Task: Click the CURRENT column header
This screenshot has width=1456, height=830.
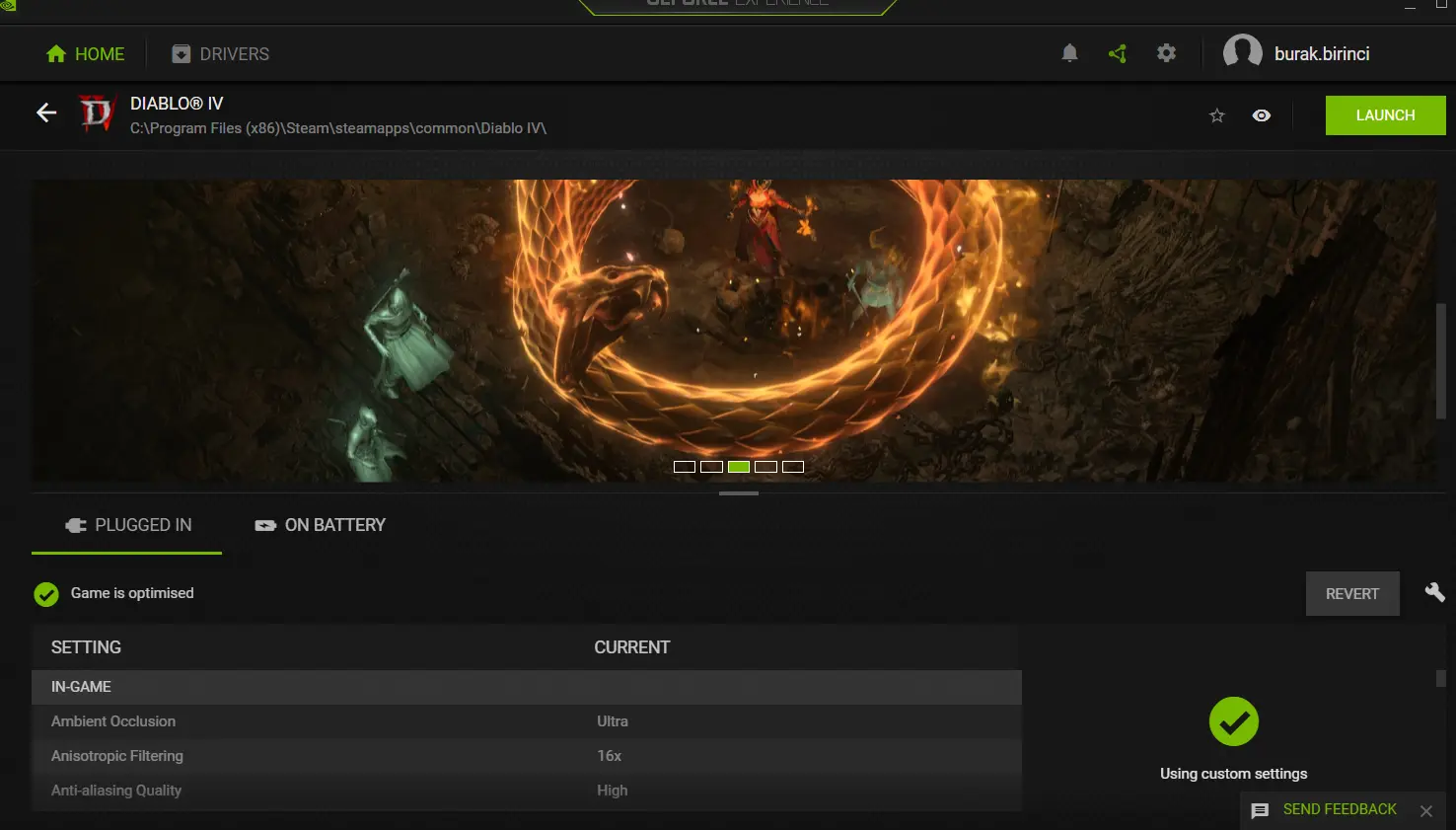Action: tap(631, 647)
